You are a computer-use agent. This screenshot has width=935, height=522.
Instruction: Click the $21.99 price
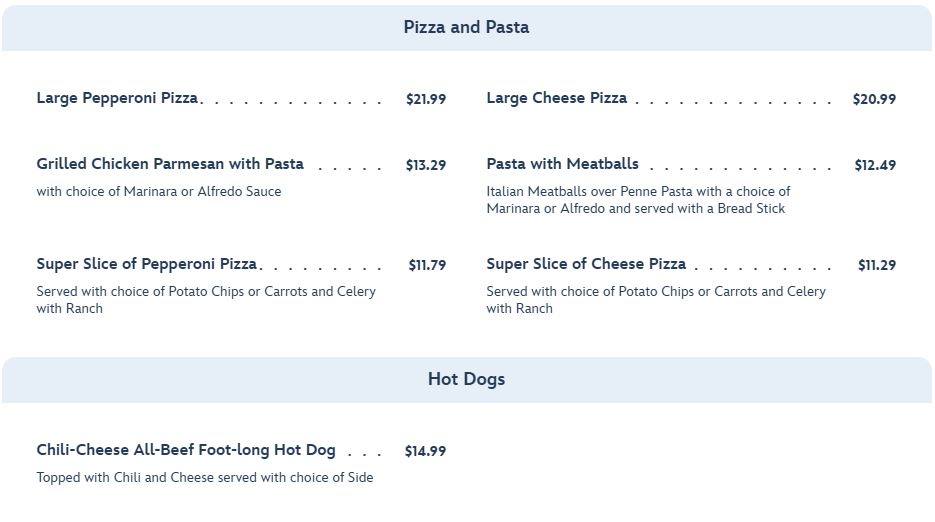426,99
